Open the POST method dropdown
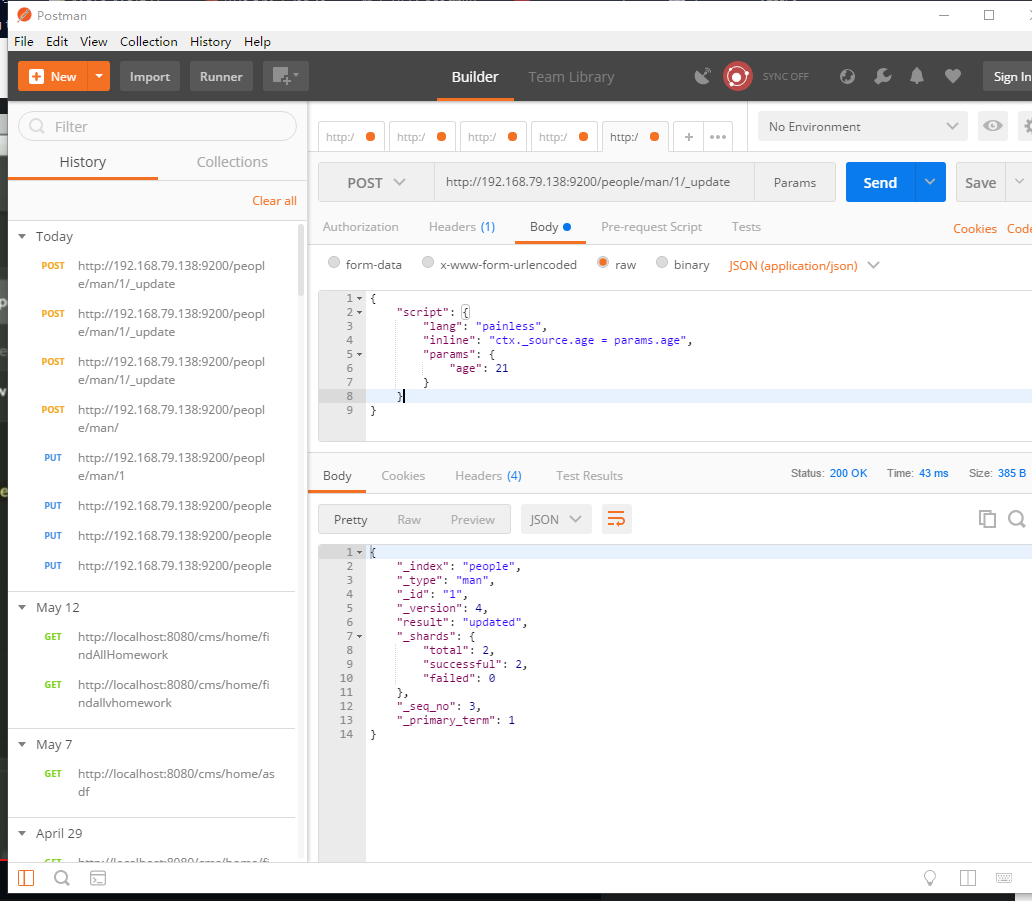 coord(376,183)
